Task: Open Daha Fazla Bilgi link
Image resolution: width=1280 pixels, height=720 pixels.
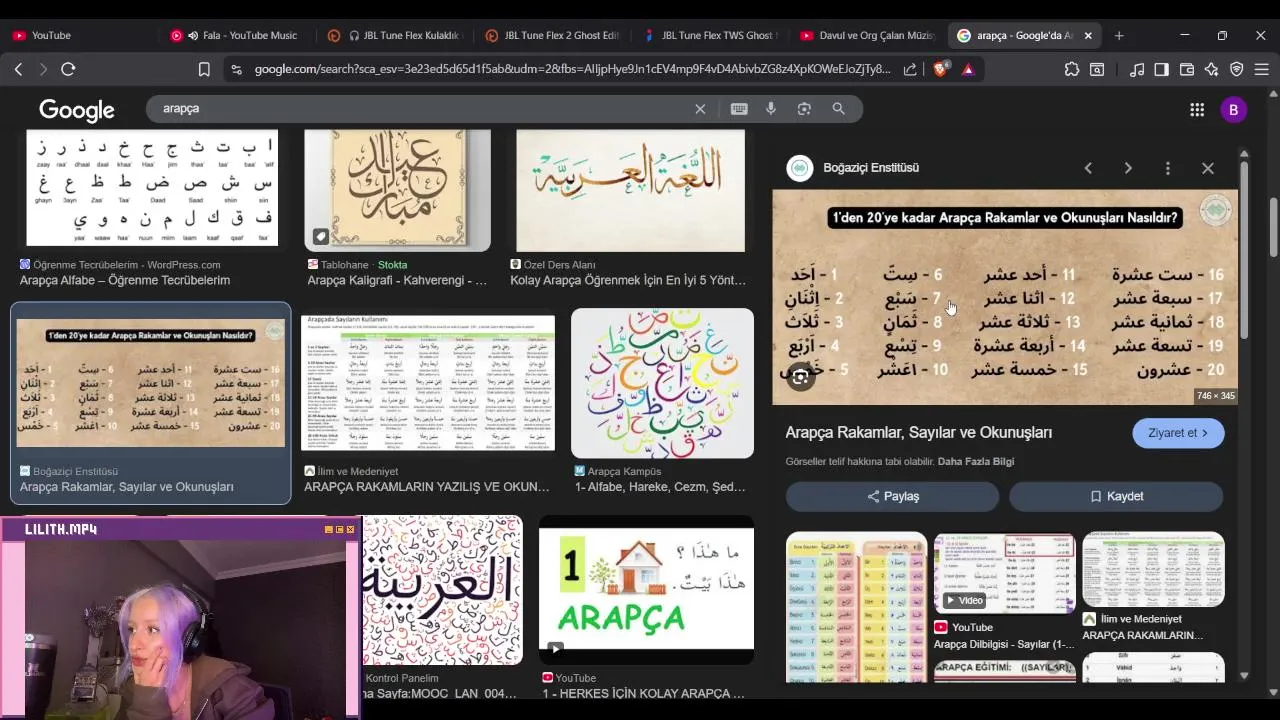Action: 976,461
